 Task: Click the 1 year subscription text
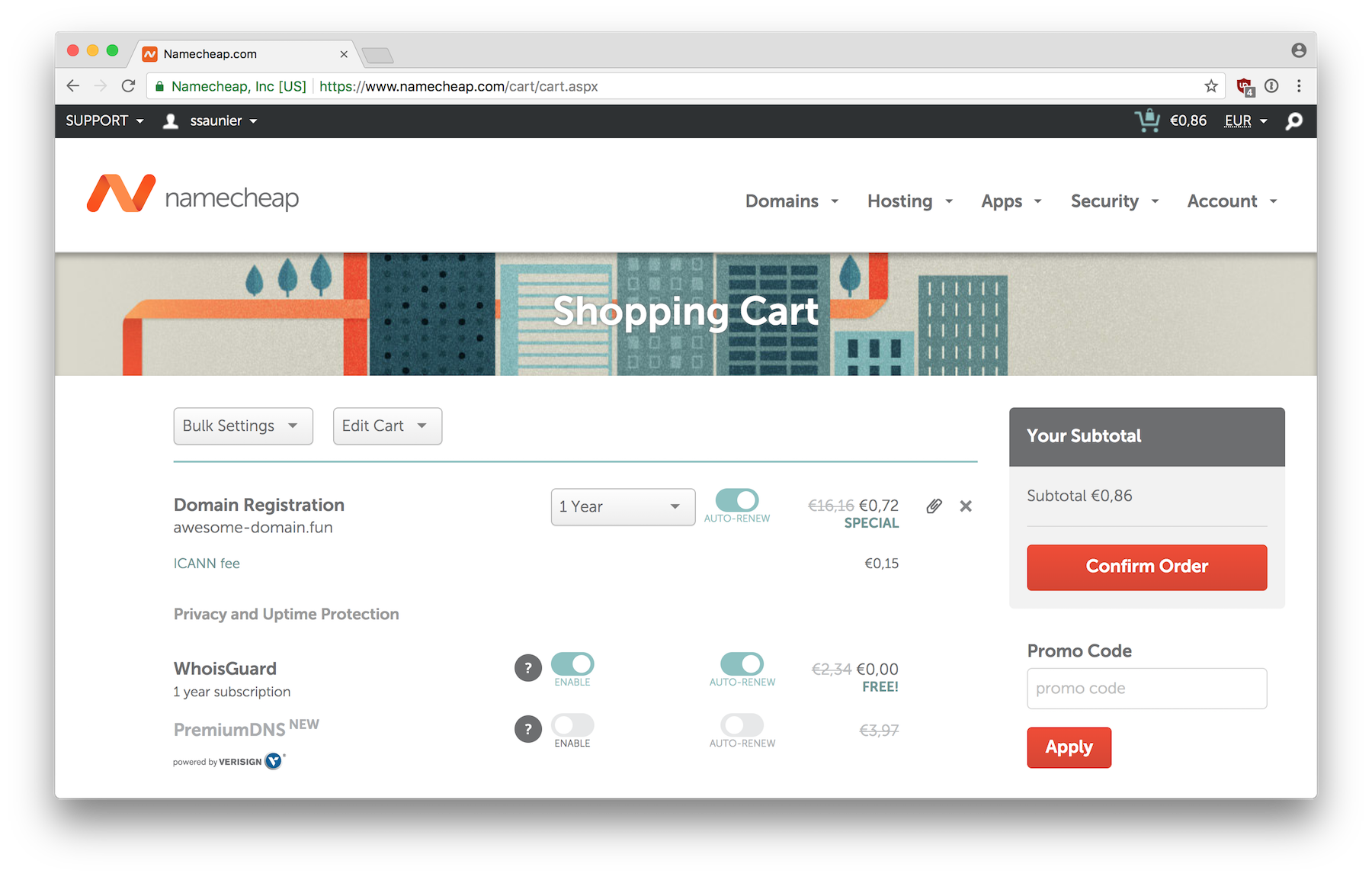[232, 692]
